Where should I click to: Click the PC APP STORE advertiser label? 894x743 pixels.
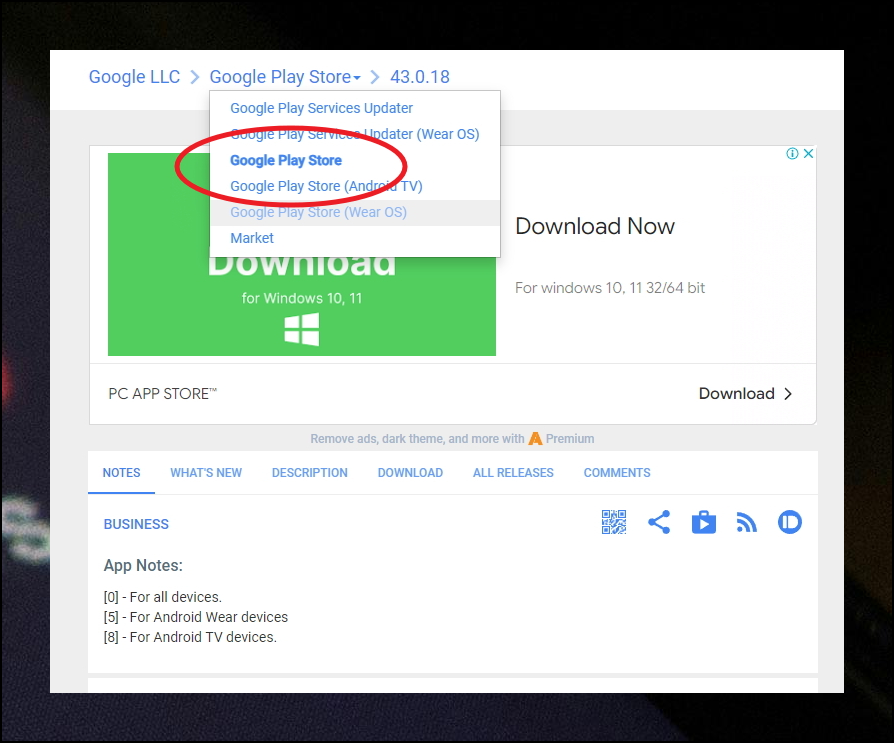coord(162,393)
